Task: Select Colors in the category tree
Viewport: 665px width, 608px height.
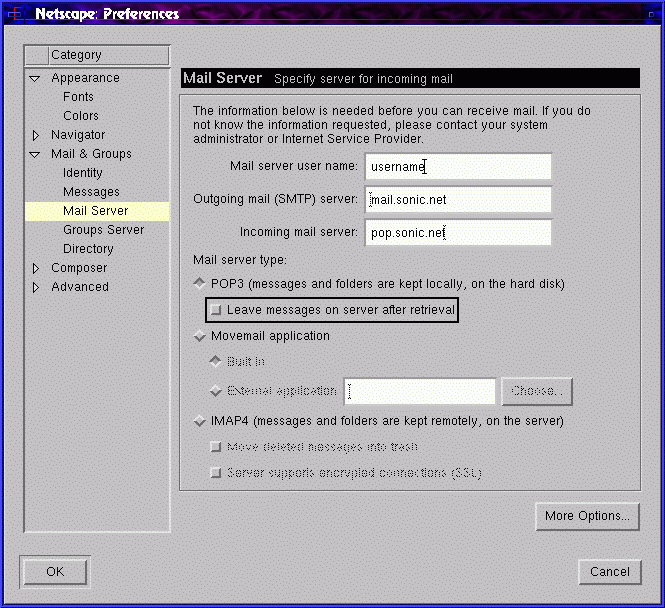Action: (x=81, y=116)
